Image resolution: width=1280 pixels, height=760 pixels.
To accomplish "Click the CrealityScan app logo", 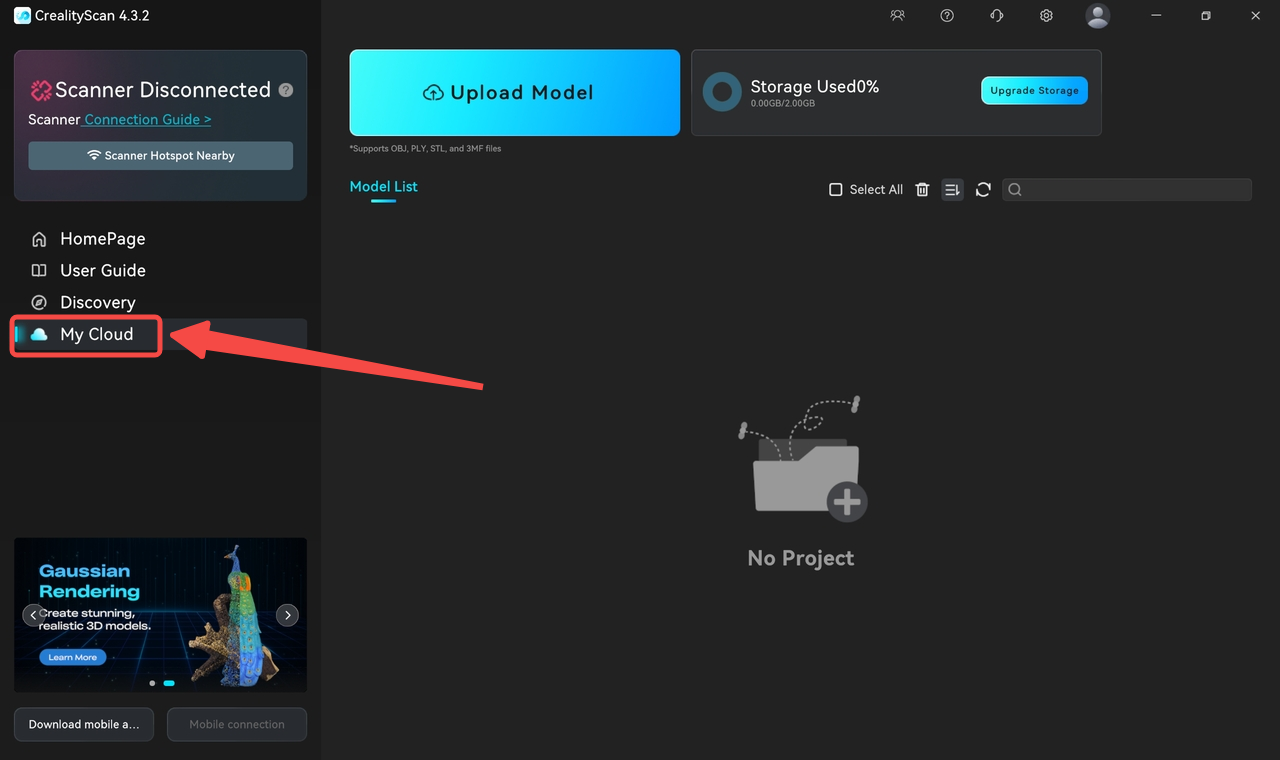I will tap(22, 16).
